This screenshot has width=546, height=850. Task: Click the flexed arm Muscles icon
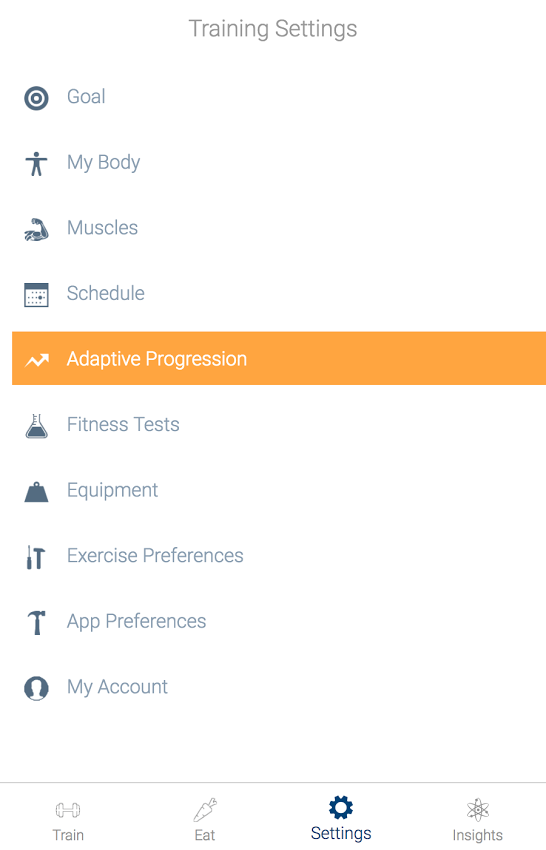coord(36,229)
